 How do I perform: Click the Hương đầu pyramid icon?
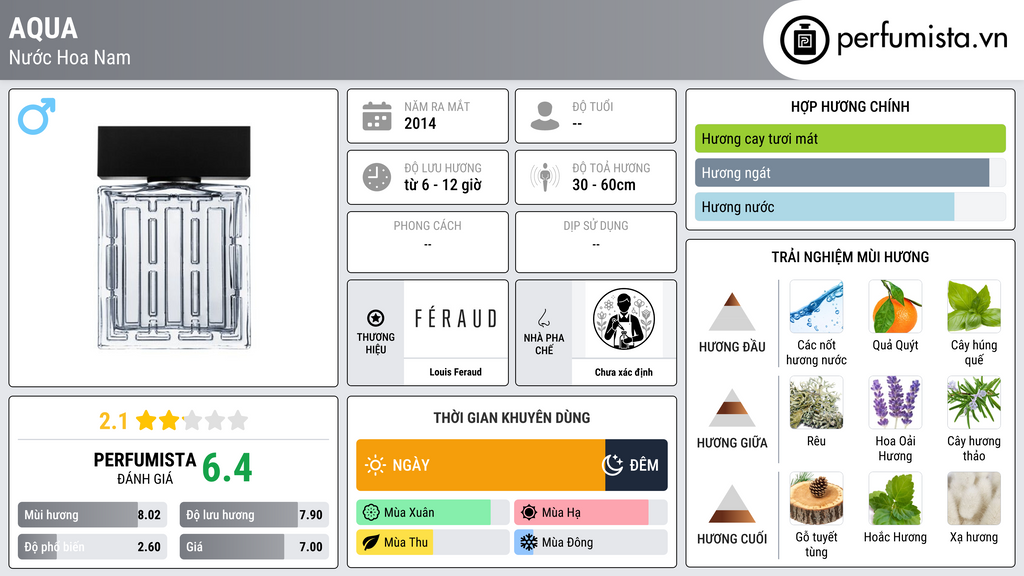[732, 312]
